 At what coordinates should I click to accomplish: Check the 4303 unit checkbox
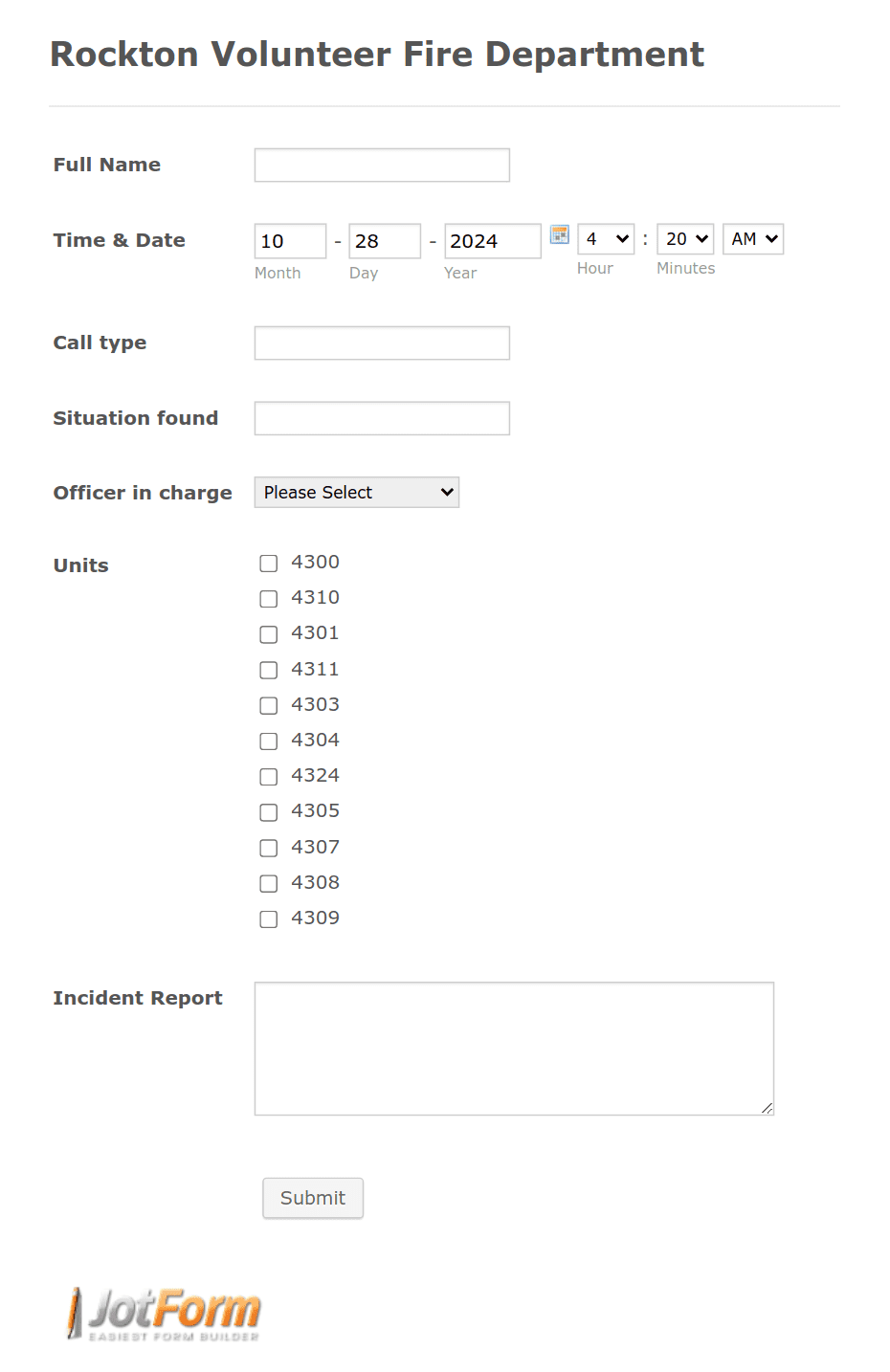pyautogui.click(x=268, y=705)
